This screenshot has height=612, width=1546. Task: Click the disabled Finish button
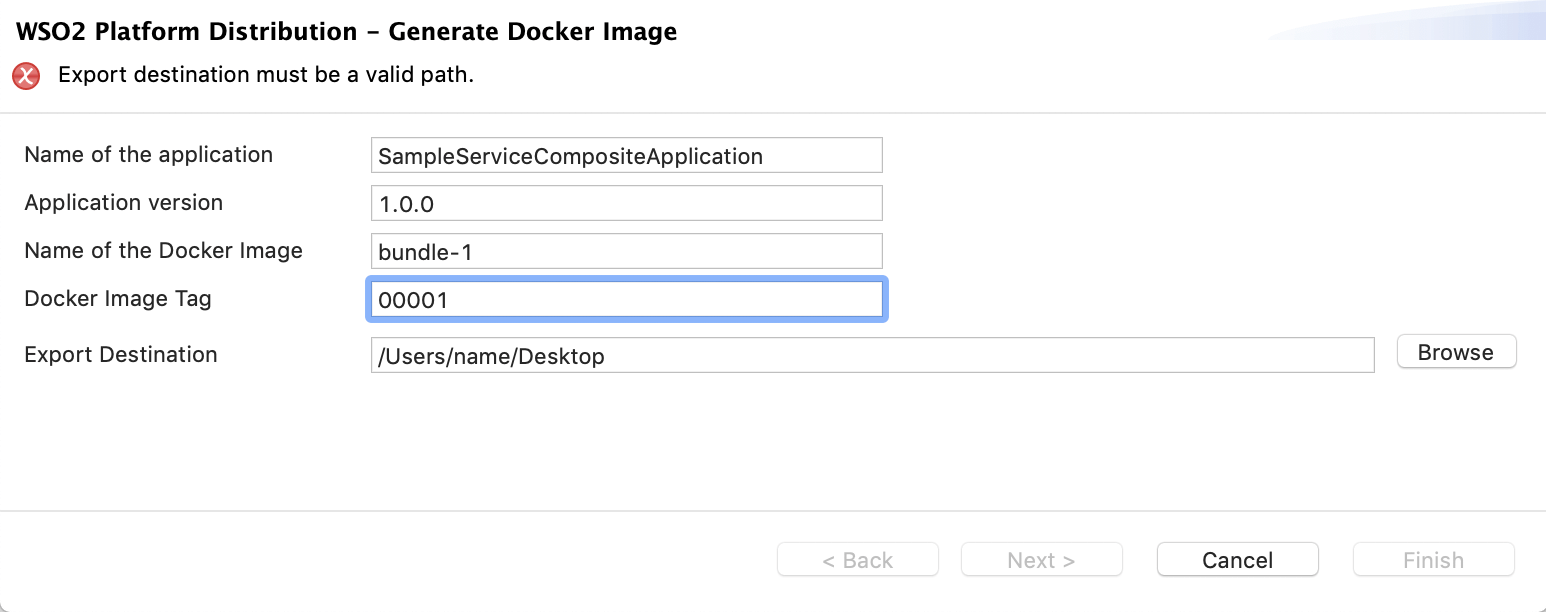pyautogui.click(x=1433, y=560)
